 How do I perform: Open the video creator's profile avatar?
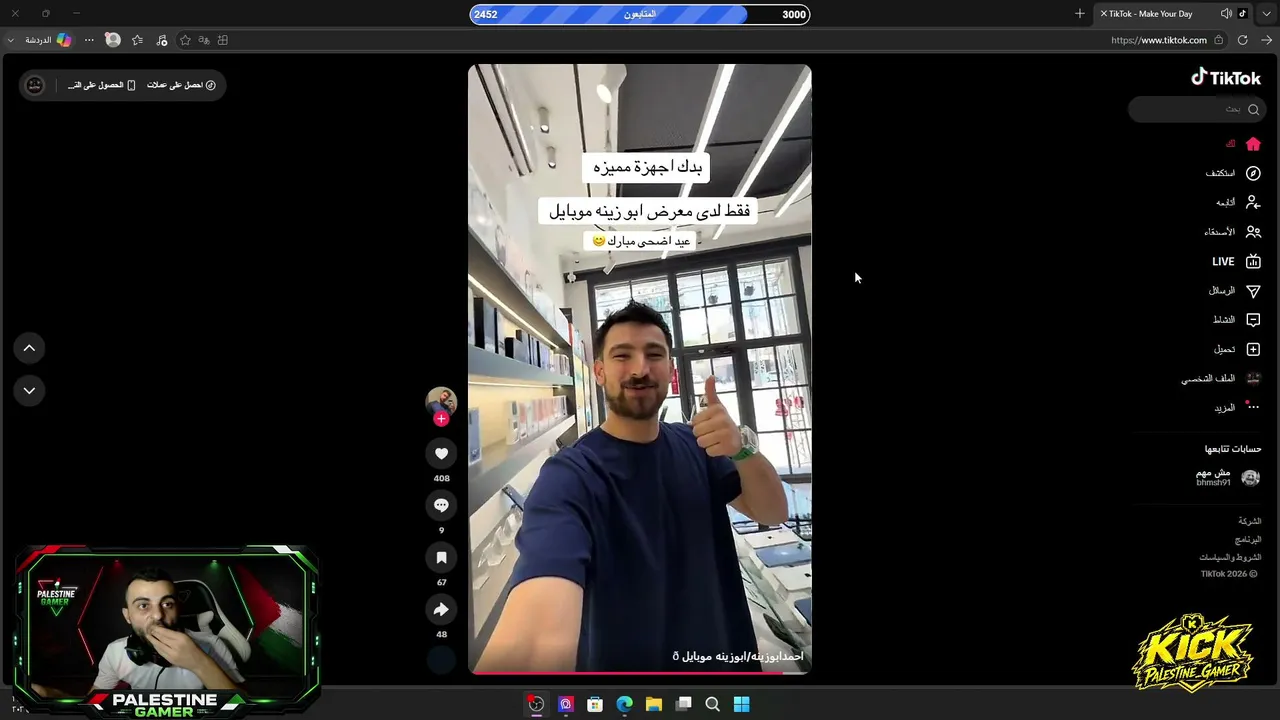[x=441, y=401]
